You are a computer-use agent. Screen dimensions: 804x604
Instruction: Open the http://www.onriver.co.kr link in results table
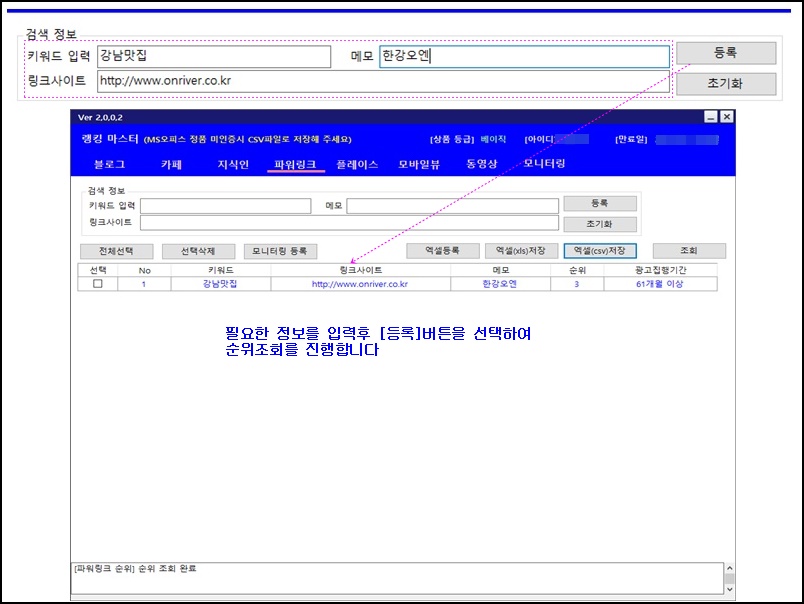pyautogui.click(x=359, y=284)
